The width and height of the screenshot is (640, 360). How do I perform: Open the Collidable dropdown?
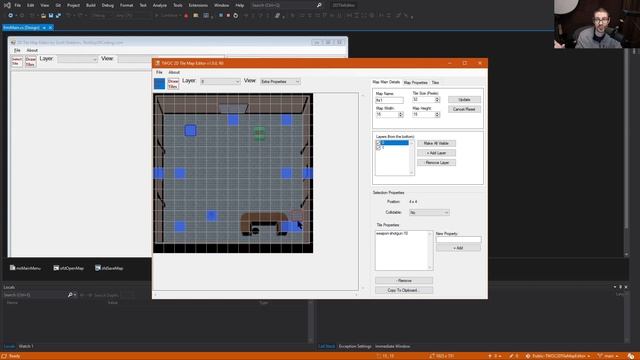pos(429,213)
